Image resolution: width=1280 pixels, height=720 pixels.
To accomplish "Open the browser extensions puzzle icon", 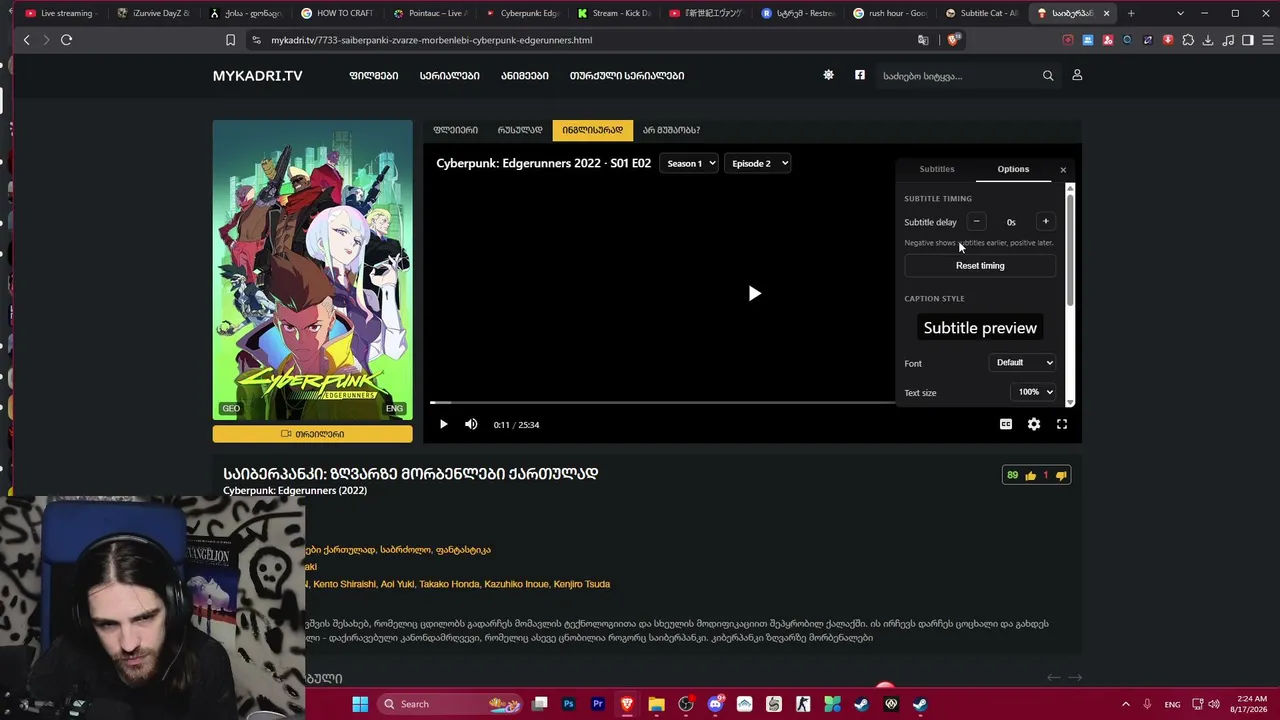I will pos(1188,40).
